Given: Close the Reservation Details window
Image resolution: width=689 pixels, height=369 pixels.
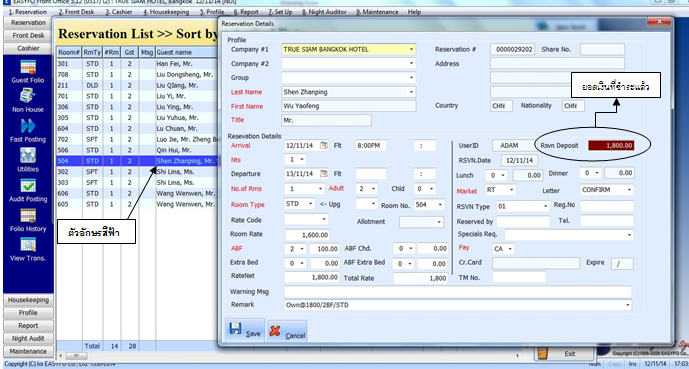Looking at the screenshot, I should 658,22.
